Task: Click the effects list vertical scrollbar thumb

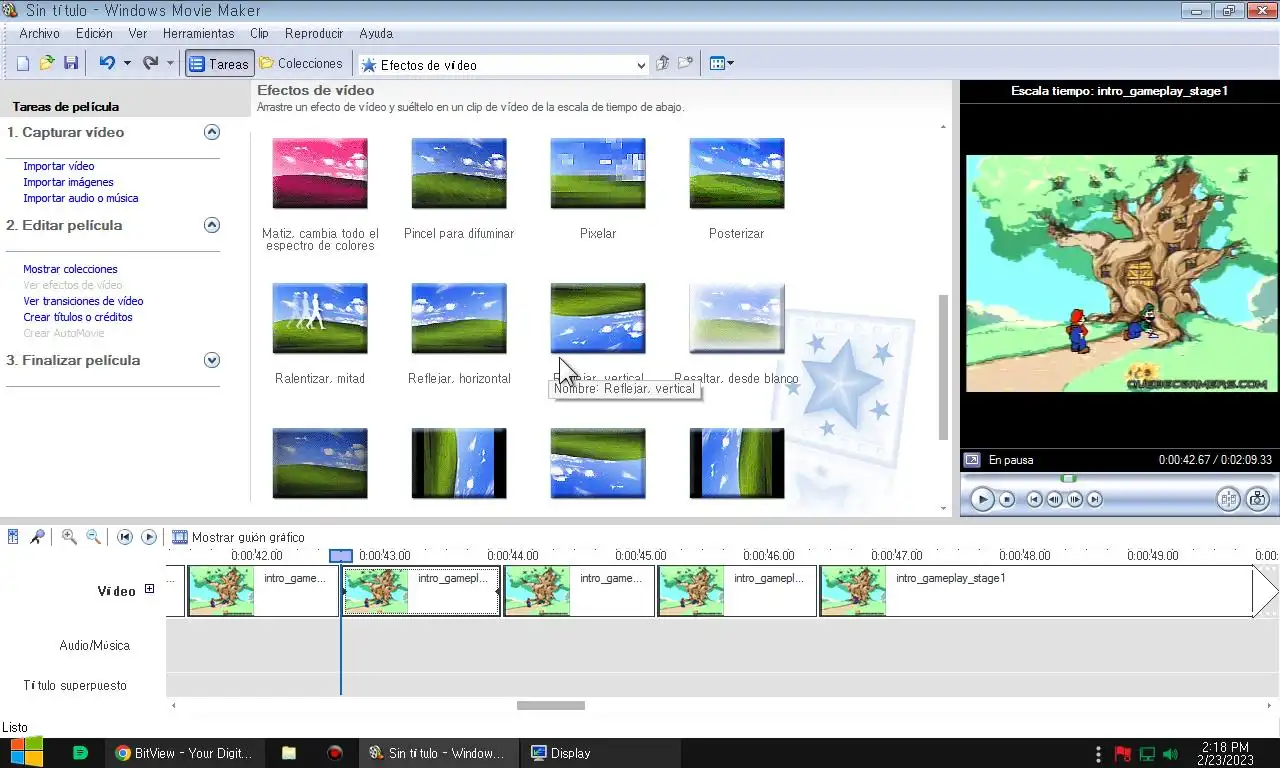Action: click(x=944, y=367)
